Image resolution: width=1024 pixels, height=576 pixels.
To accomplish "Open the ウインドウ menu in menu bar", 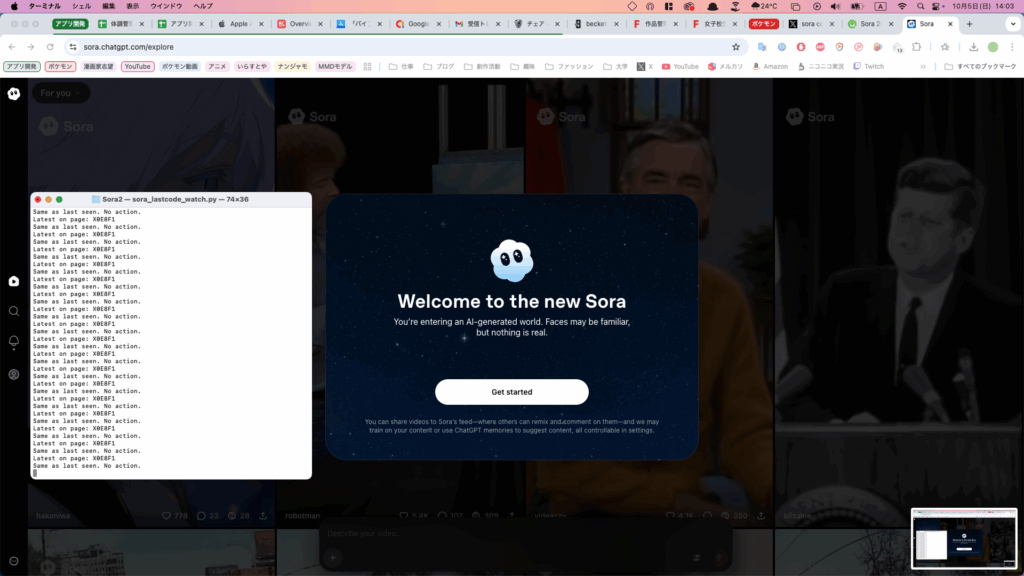I will point(166,6).
